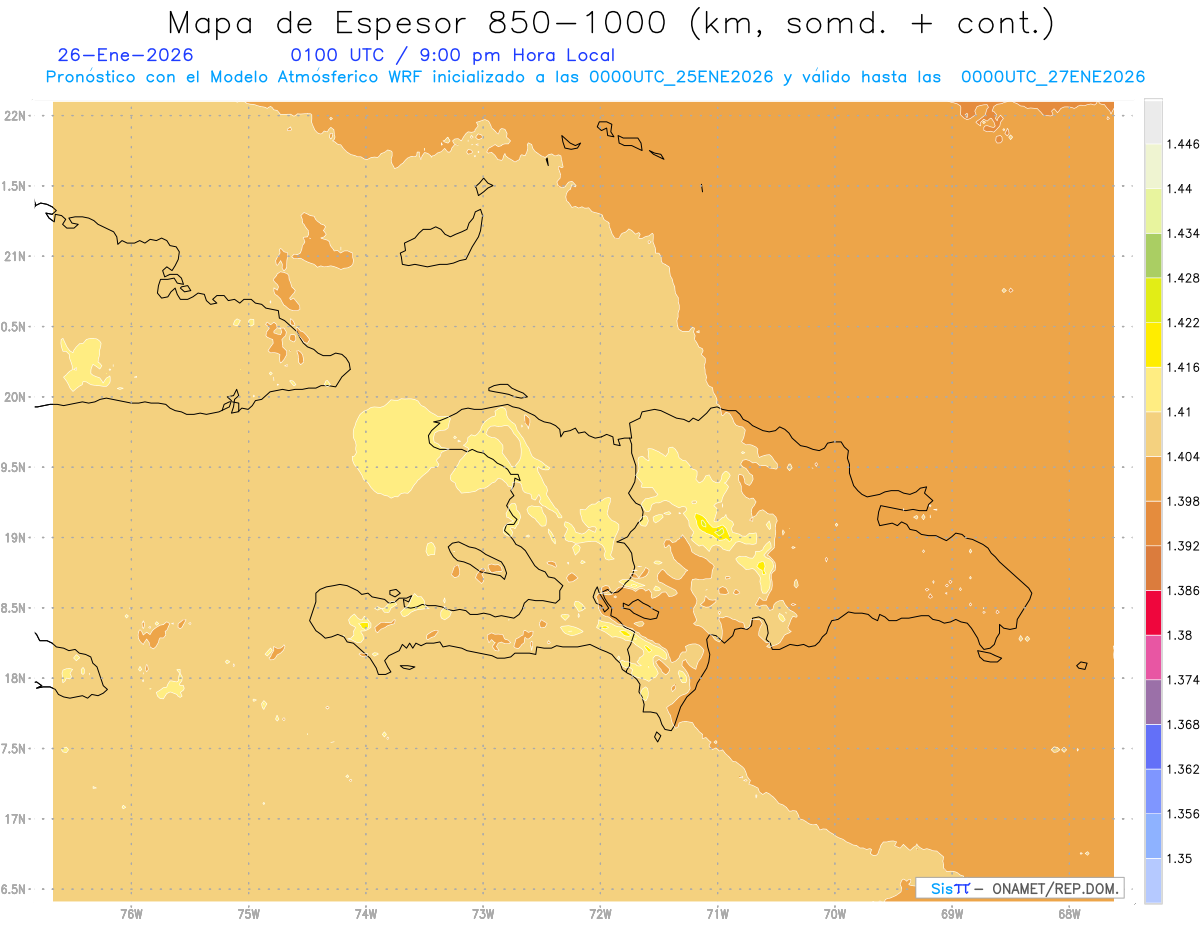The image size is (1200, 927).
Task: Click the blue colorbar segment between 1.362 and 1.368
Action: (x=1153, y=747)
